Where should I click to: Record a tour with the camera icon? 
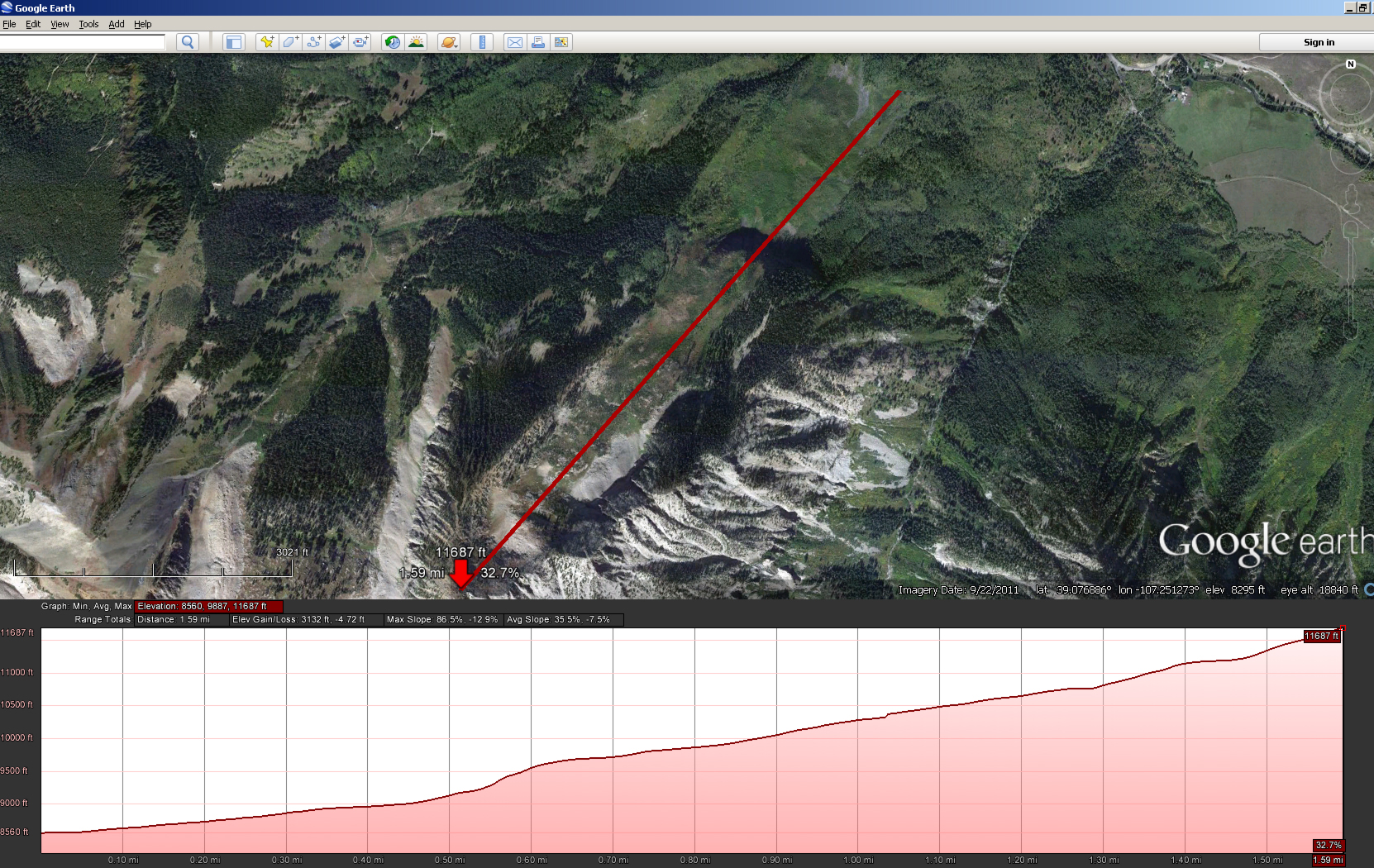click(360, 42)
